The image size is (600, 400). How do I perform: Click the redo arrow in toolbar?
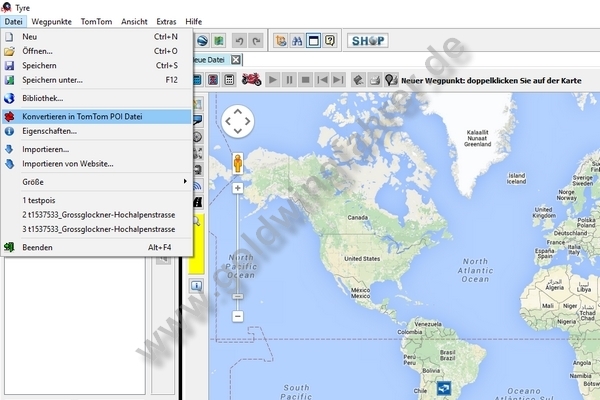click(255, 40)
